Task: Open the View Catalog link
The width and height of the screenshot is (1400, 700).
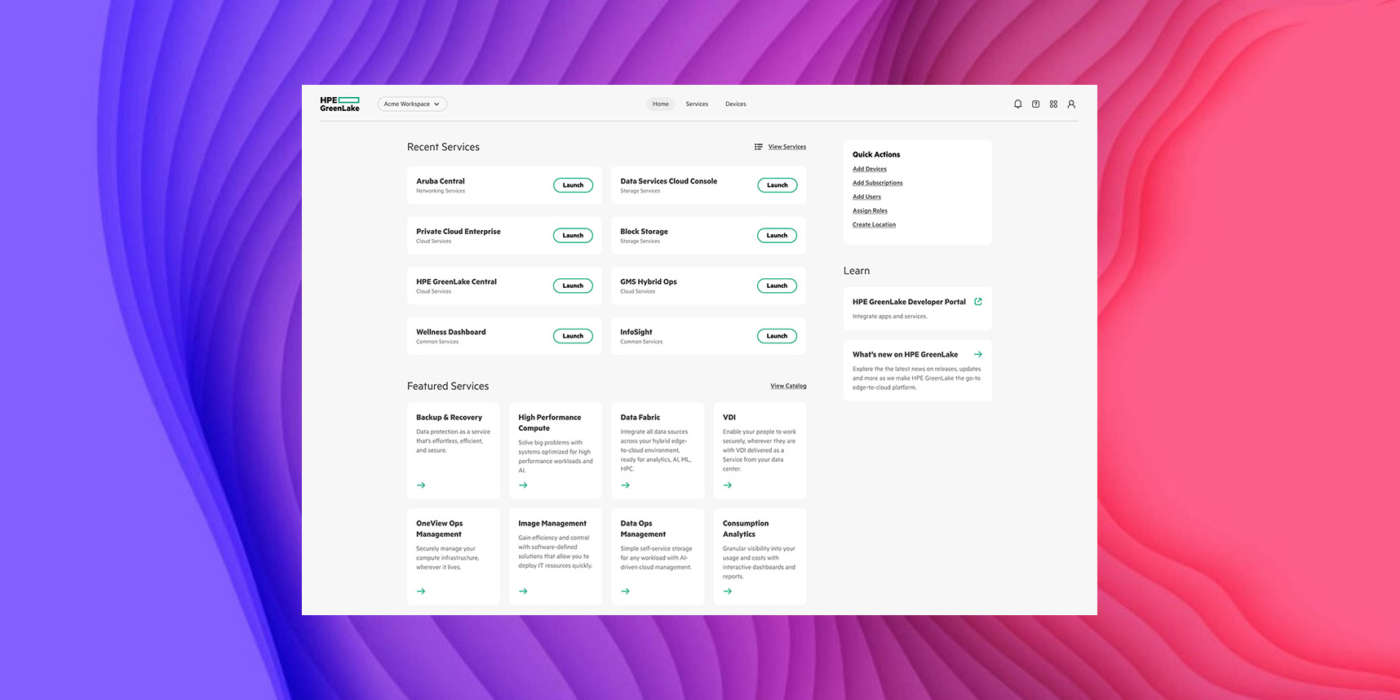Action: pyautogui.click(x=788, y=386)
